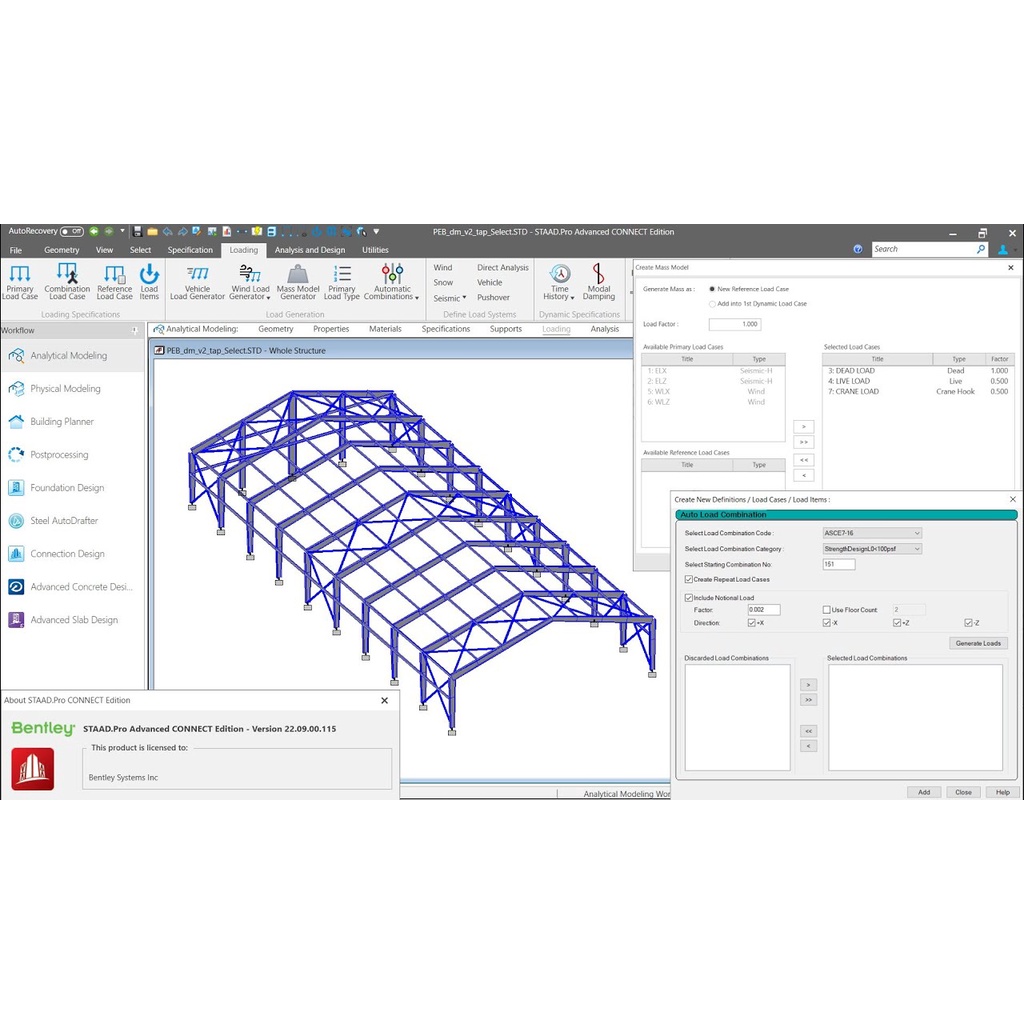The height and width of the screenshot is (1024, 1024).
Task: Open Analytical Modeling workflow
Action: click(x=69, y=355)
